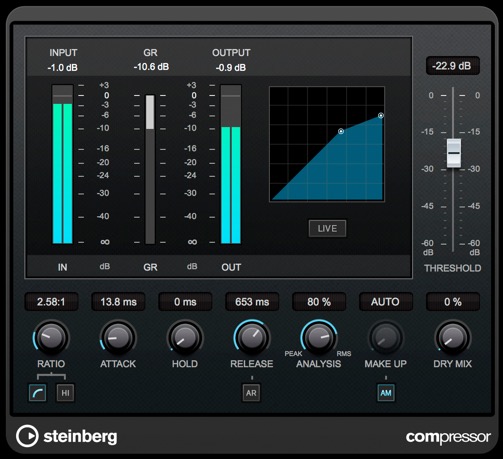This screenshot has height=459, width=503.
Task: Select the 13.8 ms attack value field
Action: (x=118, y=302)
